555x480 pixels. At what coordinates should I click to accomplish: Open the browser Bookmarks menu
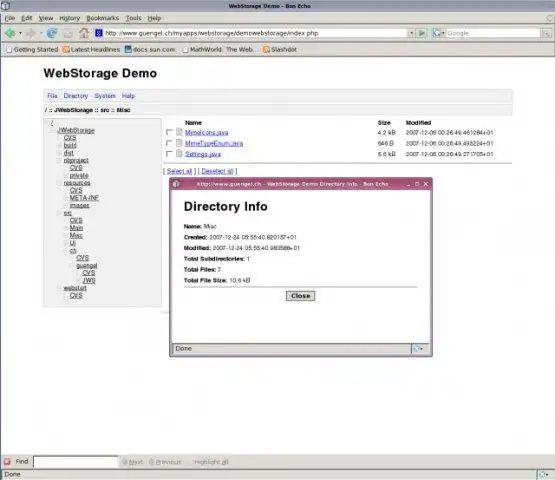coord(103,18)
